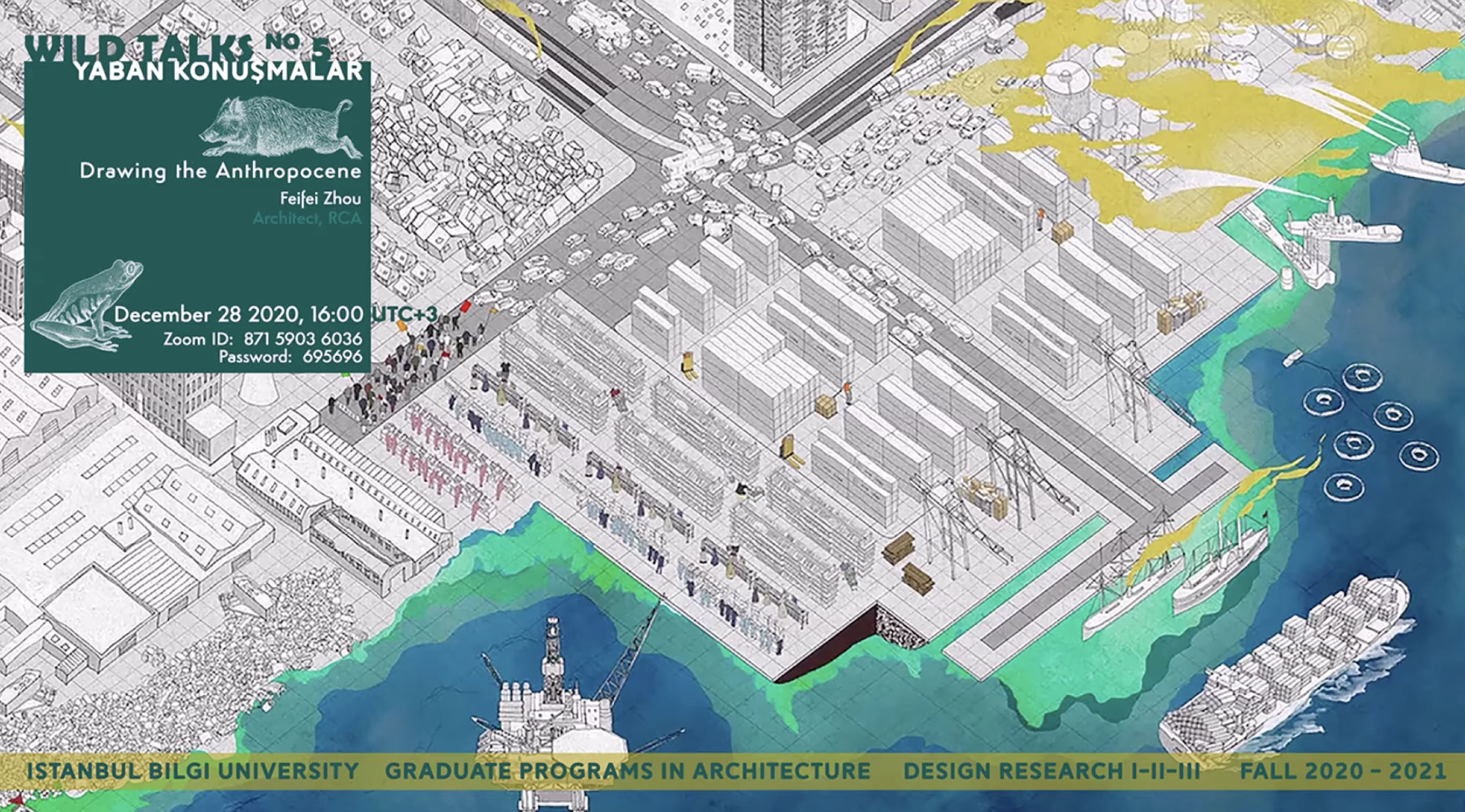
Task: Click 'DESIGN RESEARCH I-II-III' in the banner
Action: click(x=1051, y=771)
